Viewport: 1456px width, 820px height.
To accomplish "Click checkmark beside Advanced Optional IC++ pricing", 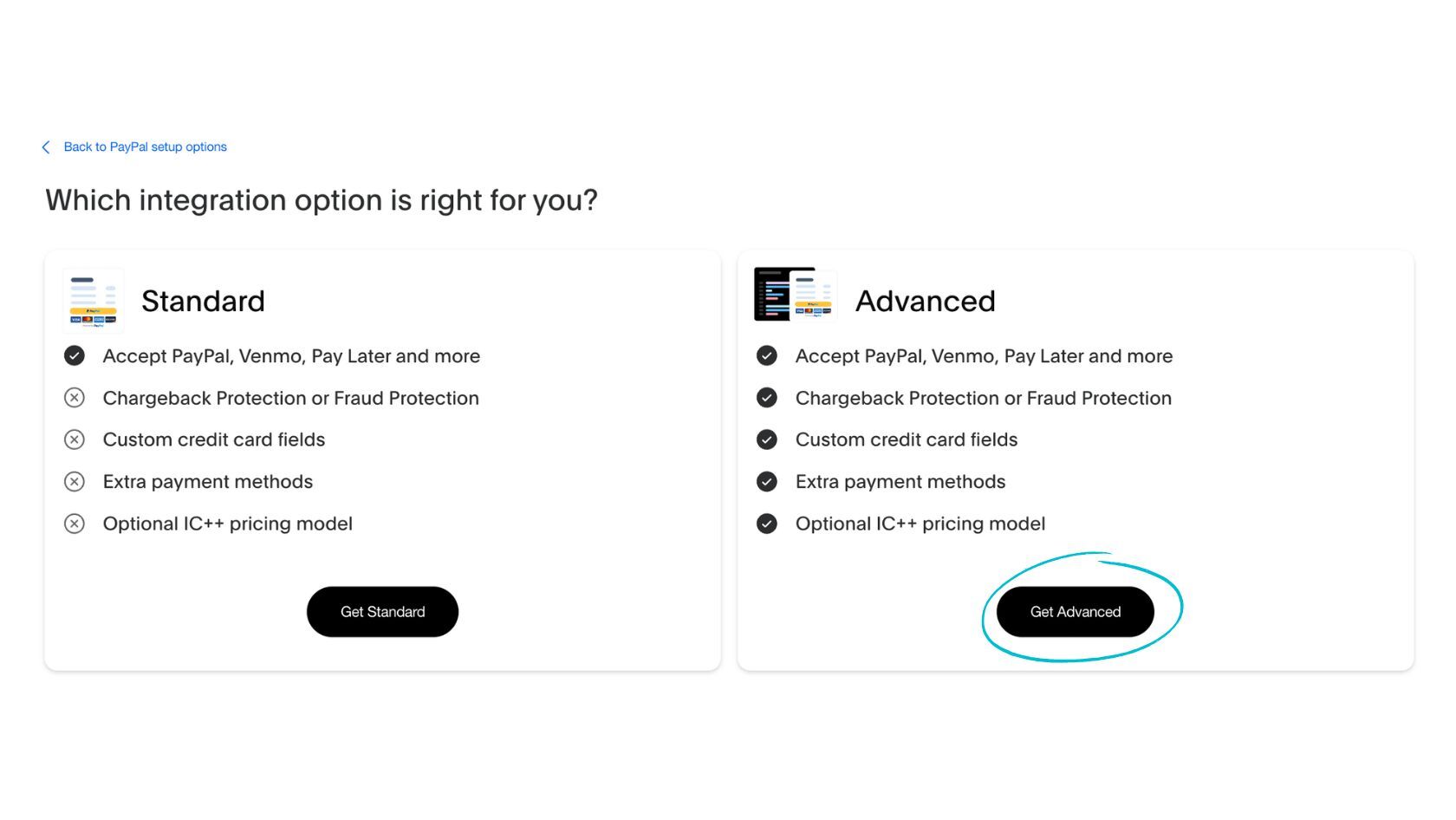I will (x=767, y=524).
